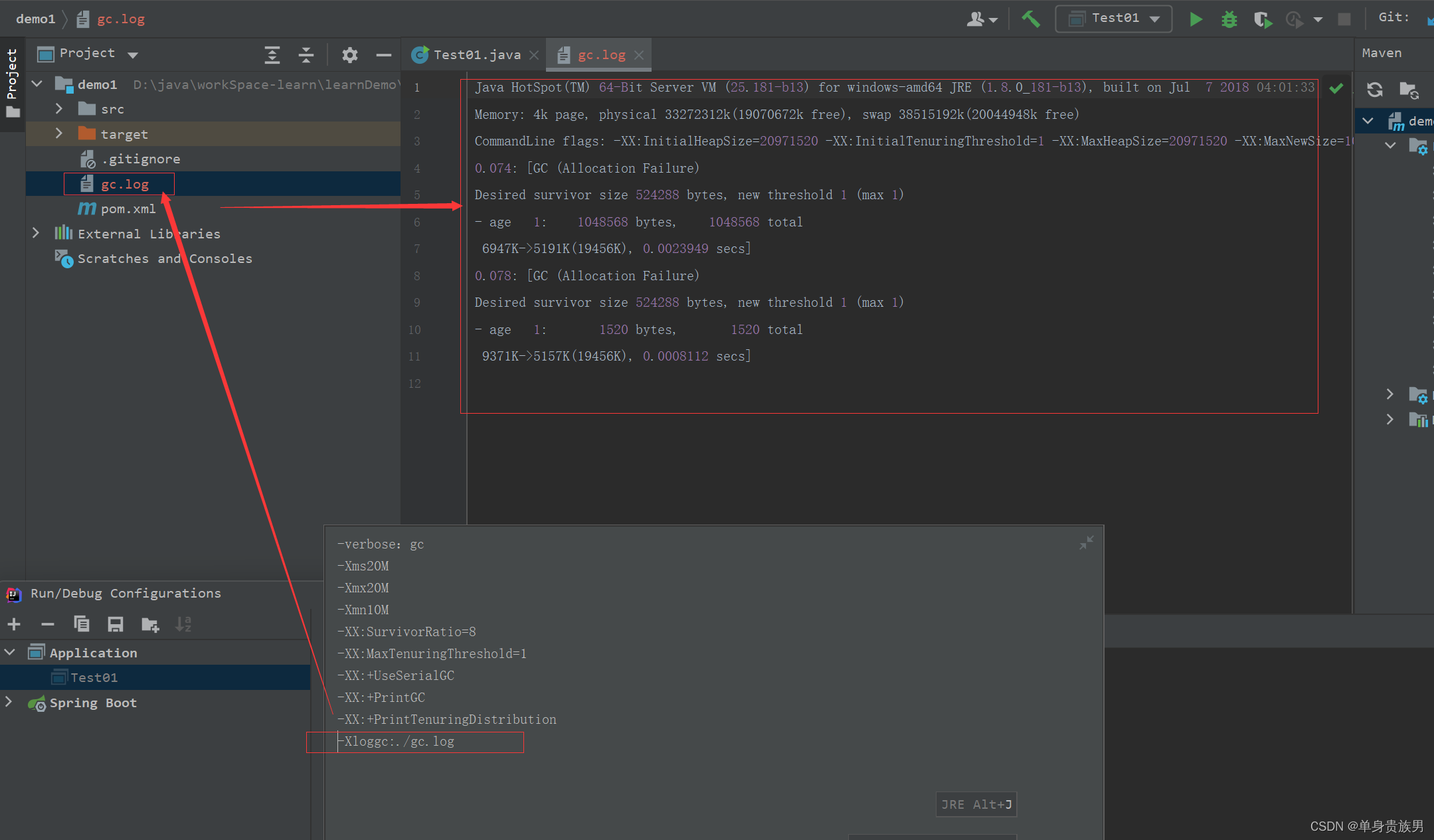Click the demo1 breadcrumb

[x=35, y=19]
